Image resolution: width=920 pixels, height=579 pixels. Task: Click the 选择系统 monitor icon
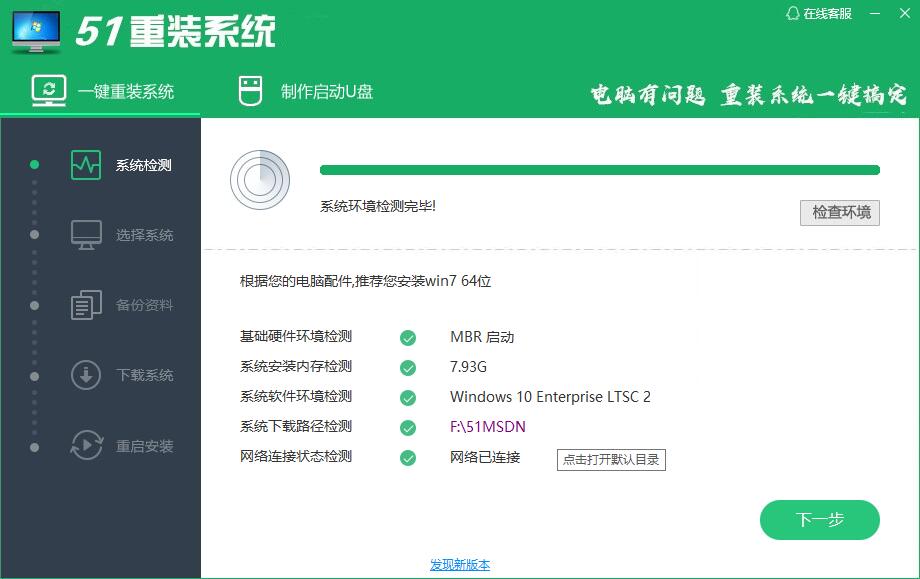[87, 235]
